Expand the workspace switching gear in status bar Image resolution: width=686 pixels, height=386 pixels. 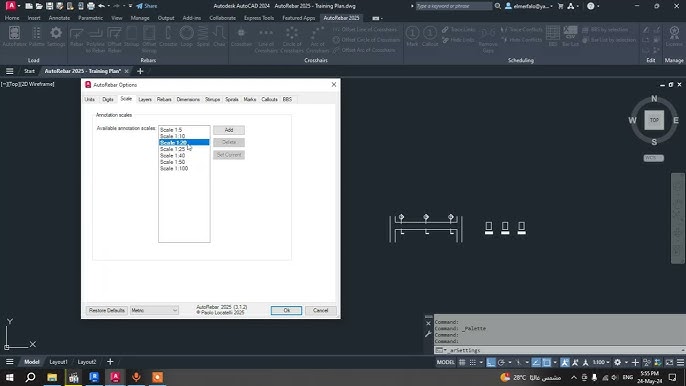(x=618, y=362)
